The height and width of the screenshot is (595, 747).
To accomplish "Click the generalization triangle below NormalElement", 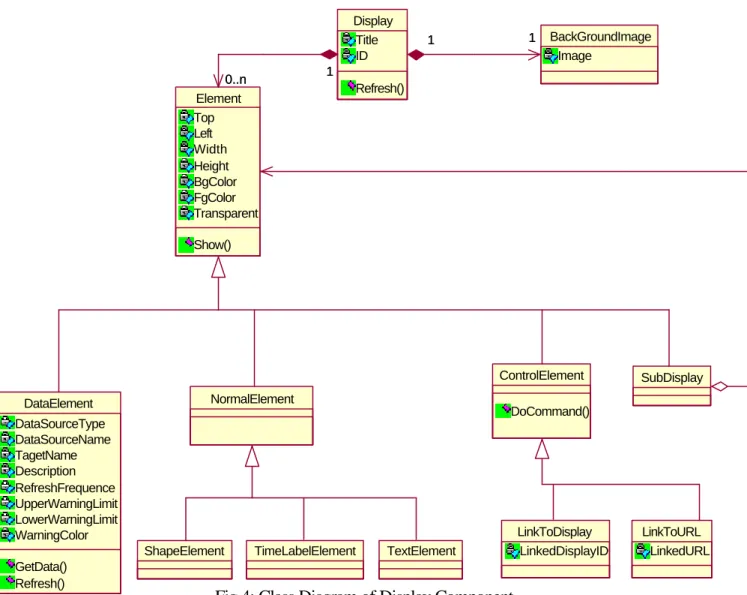I will tap(252, 456).
